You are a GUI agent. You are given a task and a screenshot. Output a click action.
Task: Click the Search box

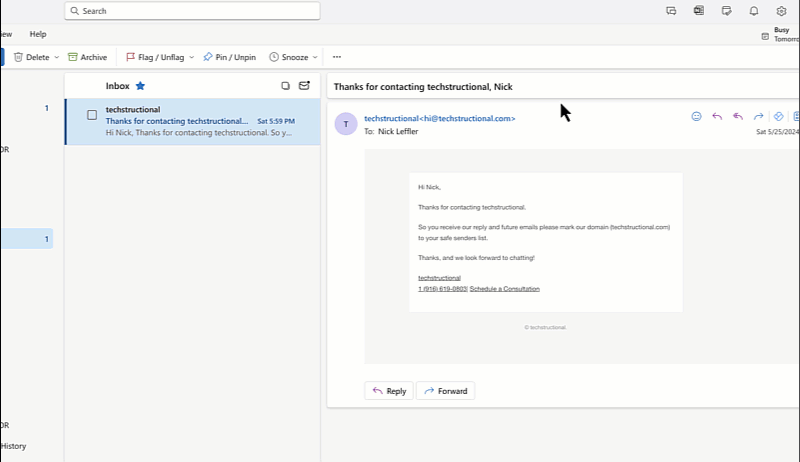coord(192,11)
